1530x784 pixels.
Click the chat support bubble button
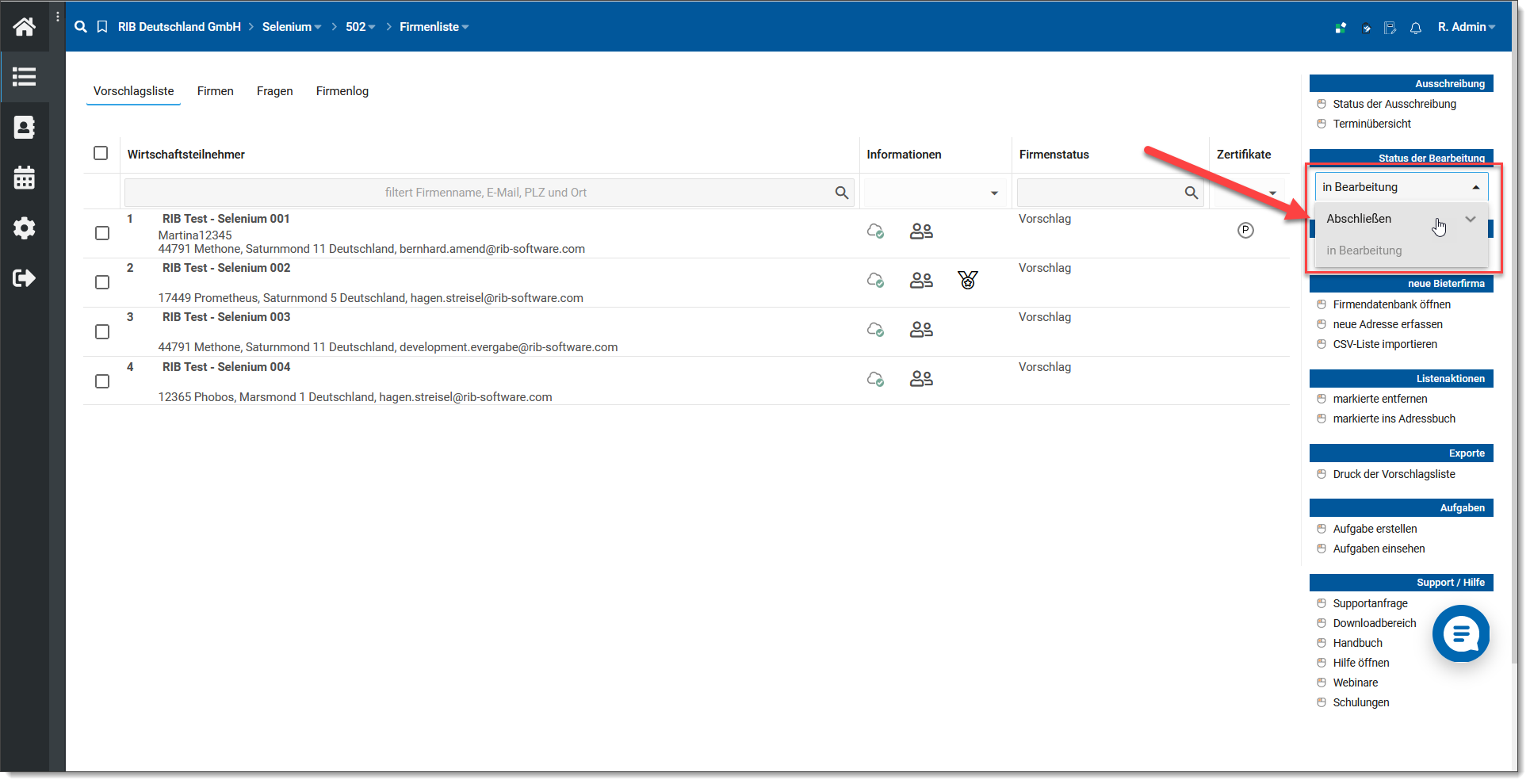tap(1460, 633)
